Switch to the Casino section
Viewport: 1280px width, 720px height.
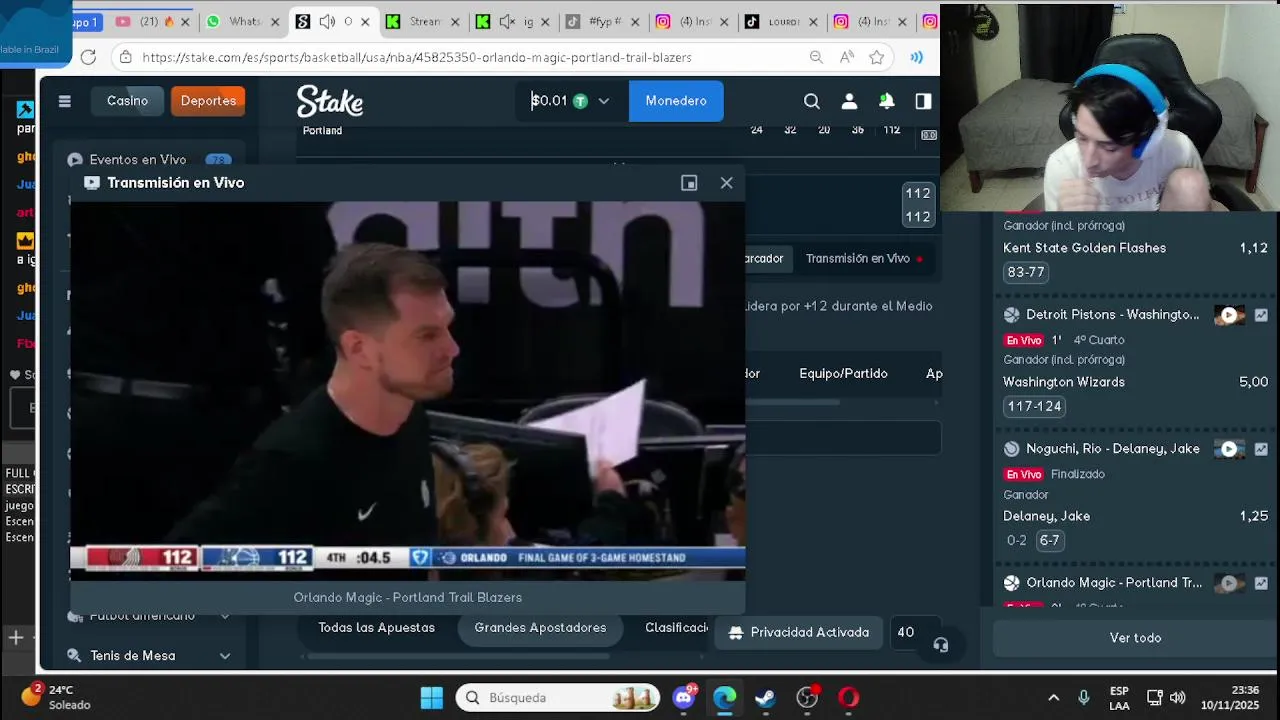(127, 101)
